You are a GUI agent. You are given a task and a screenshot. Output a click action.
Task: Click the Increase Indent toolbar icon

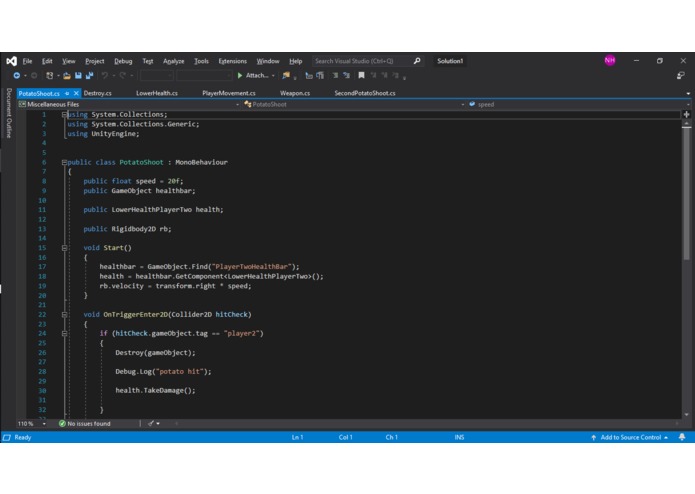click(320, 76)
